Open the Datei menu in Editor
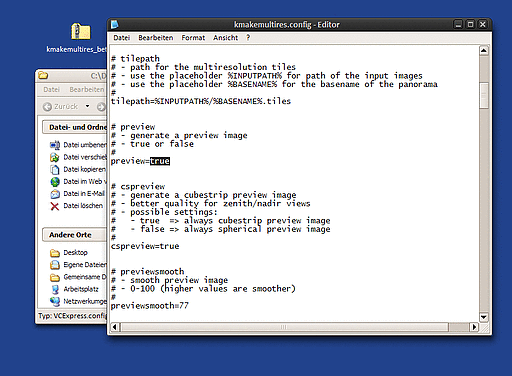This screenshot has width=512, height=376. pos(122,38)
